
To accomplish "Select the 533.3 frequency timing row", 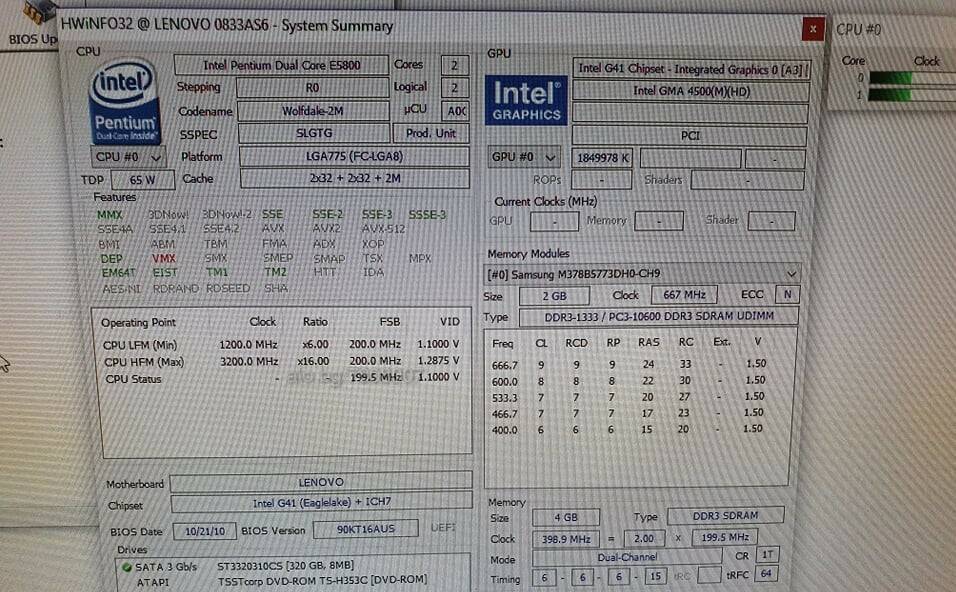I will pyautogui.click(x=628, y=397).
